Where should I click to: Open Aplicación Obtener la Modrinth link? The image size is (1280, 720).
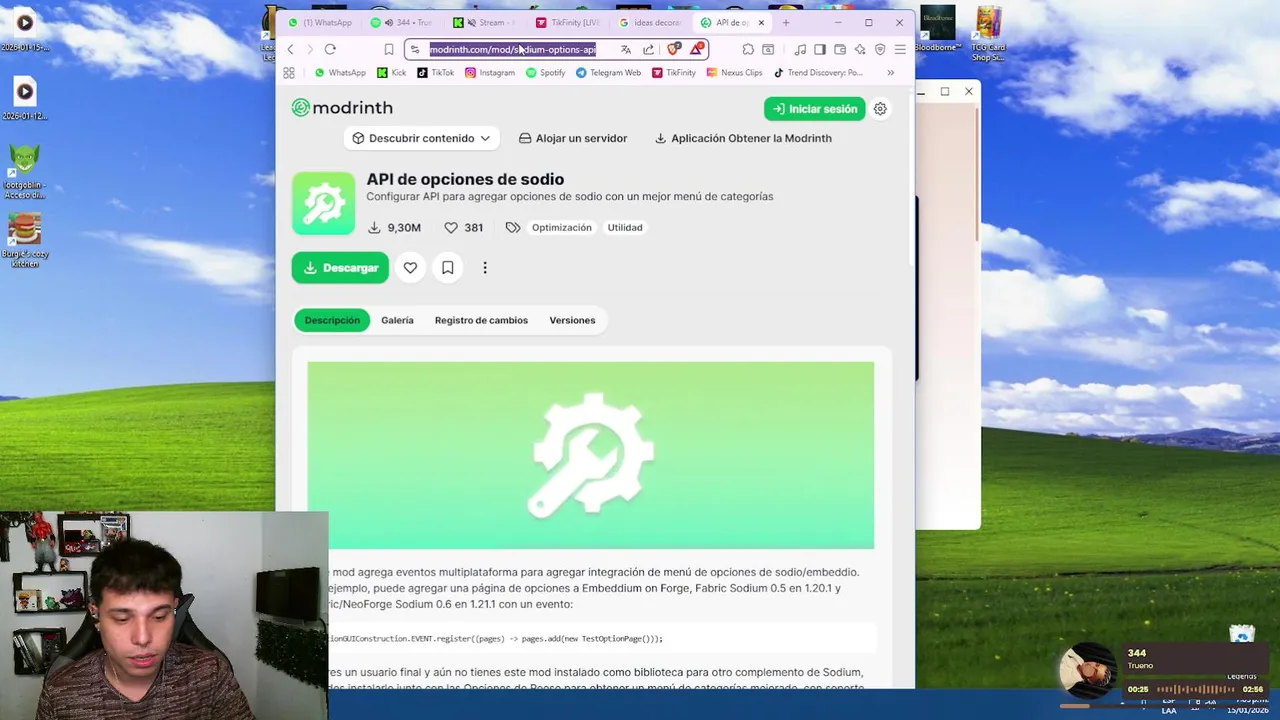[x=743, y=138]
